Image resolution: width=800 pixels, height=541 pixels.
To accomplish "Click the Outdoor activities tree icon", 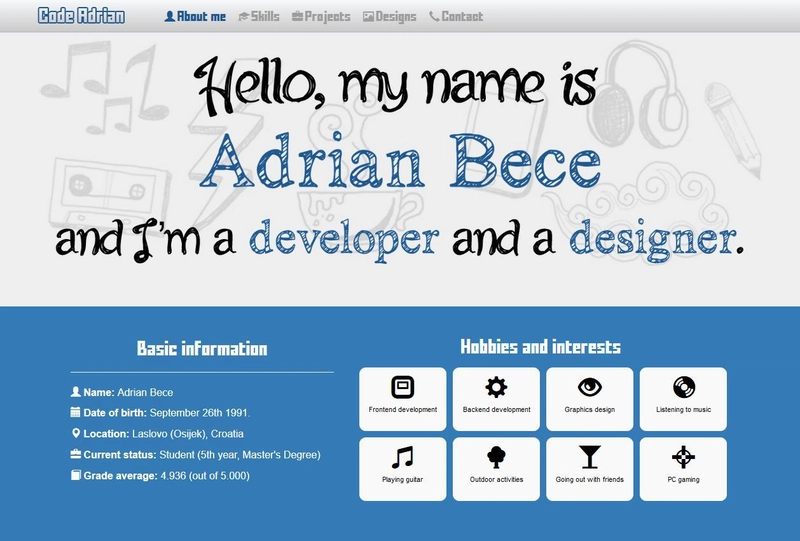I will 496,457.
